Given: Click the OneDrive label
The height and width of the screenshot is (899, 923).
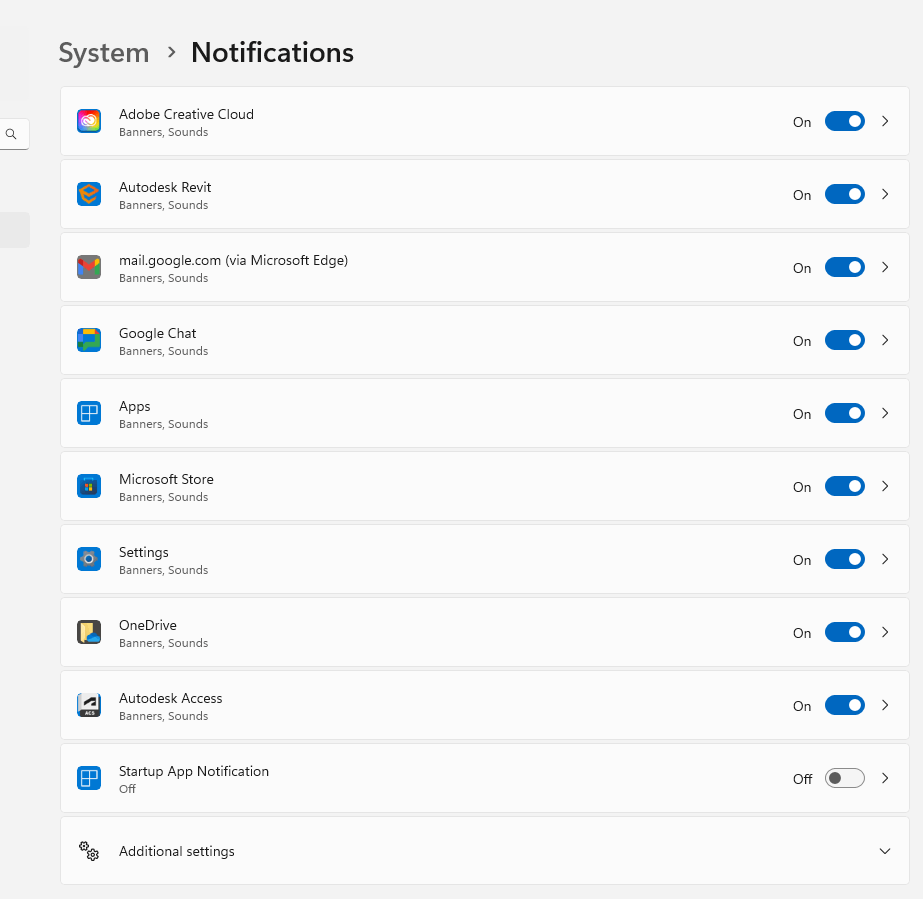Looking at the screenshot, I should tap(148, 625).
